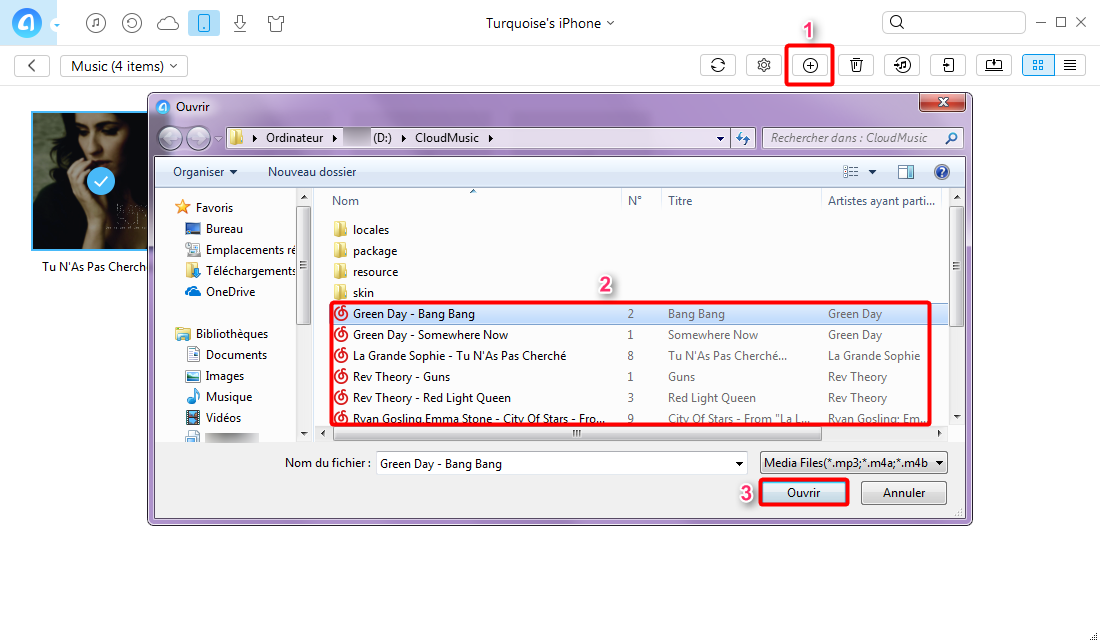Open the Organiser menu
This screenshot has width=1100, height=643.
[205, 172]
